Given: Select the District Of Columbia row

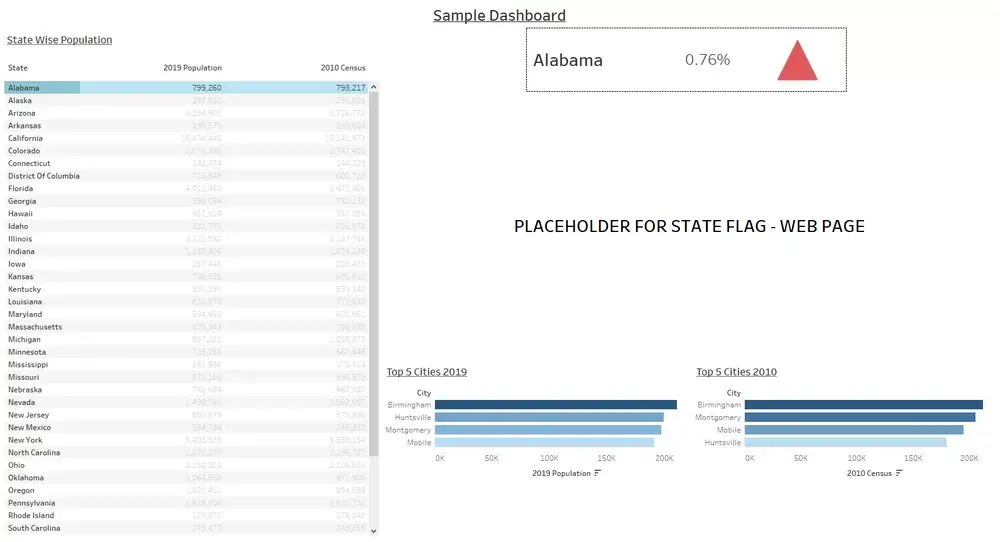Looking at the screenshot, I should (x=186, y=176).
